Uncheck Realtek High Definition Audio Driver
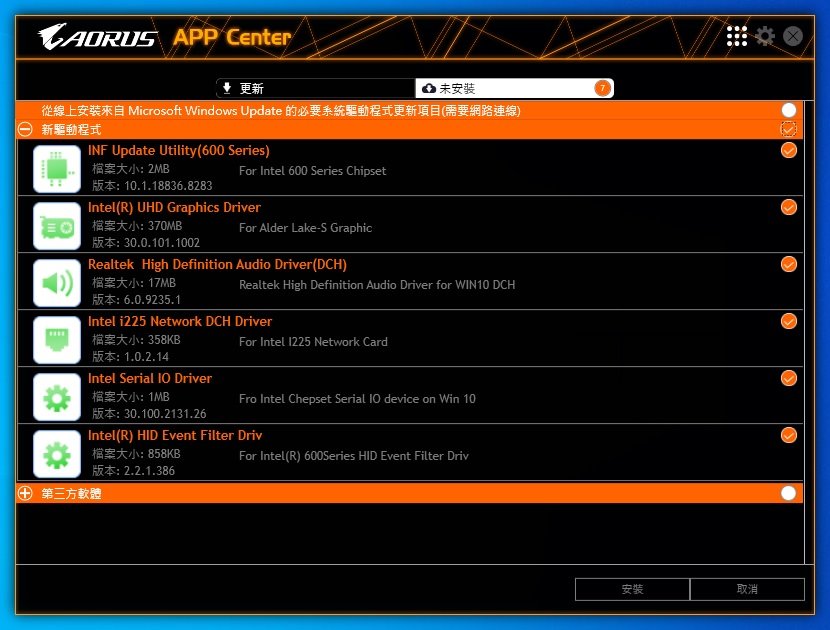This screenshot has width=830, height=630. [x=788, y=264]
